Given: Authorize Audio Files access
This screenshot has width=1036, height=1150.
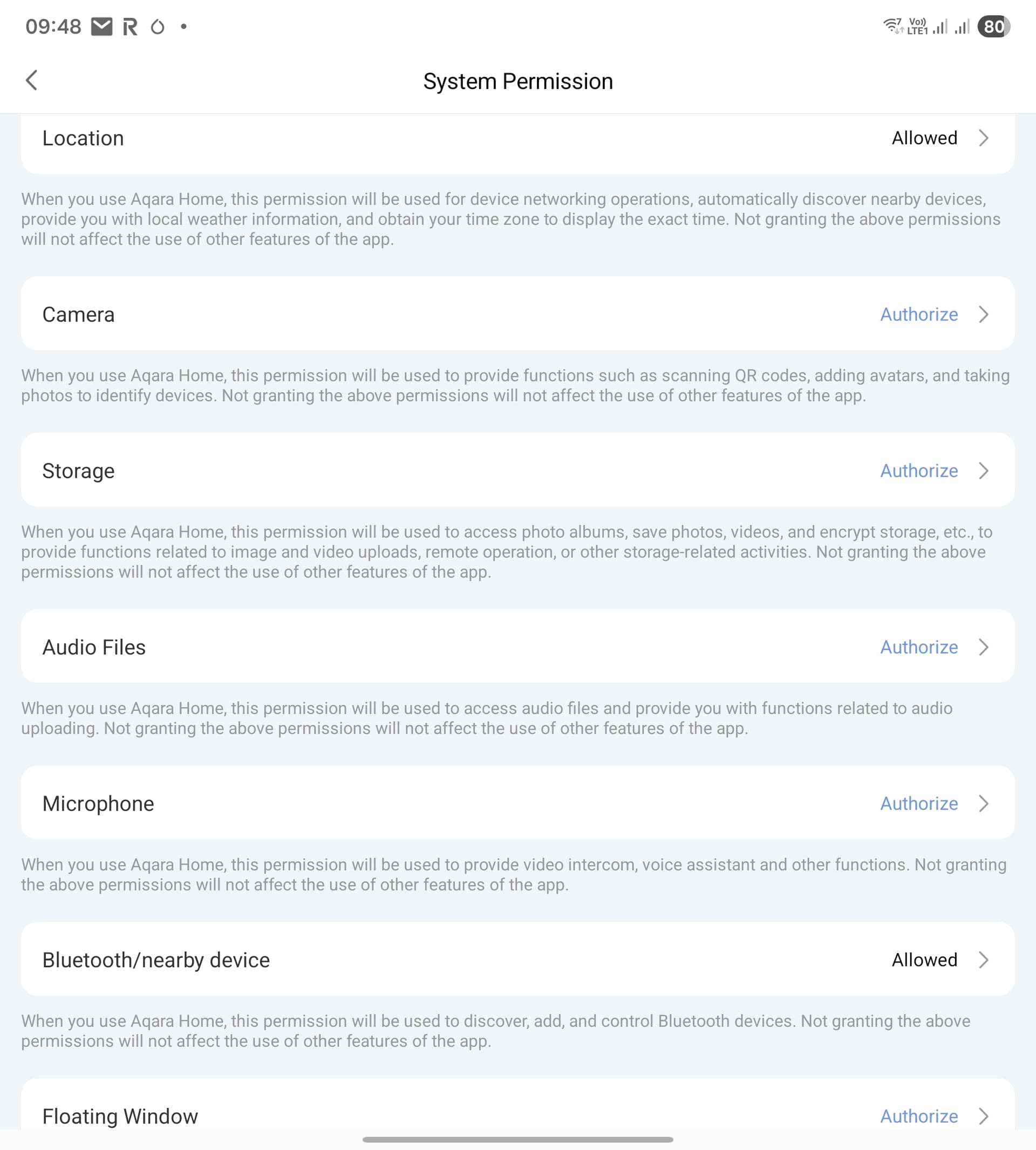Looking at the screenshot, I should click(x=919, y=647).
